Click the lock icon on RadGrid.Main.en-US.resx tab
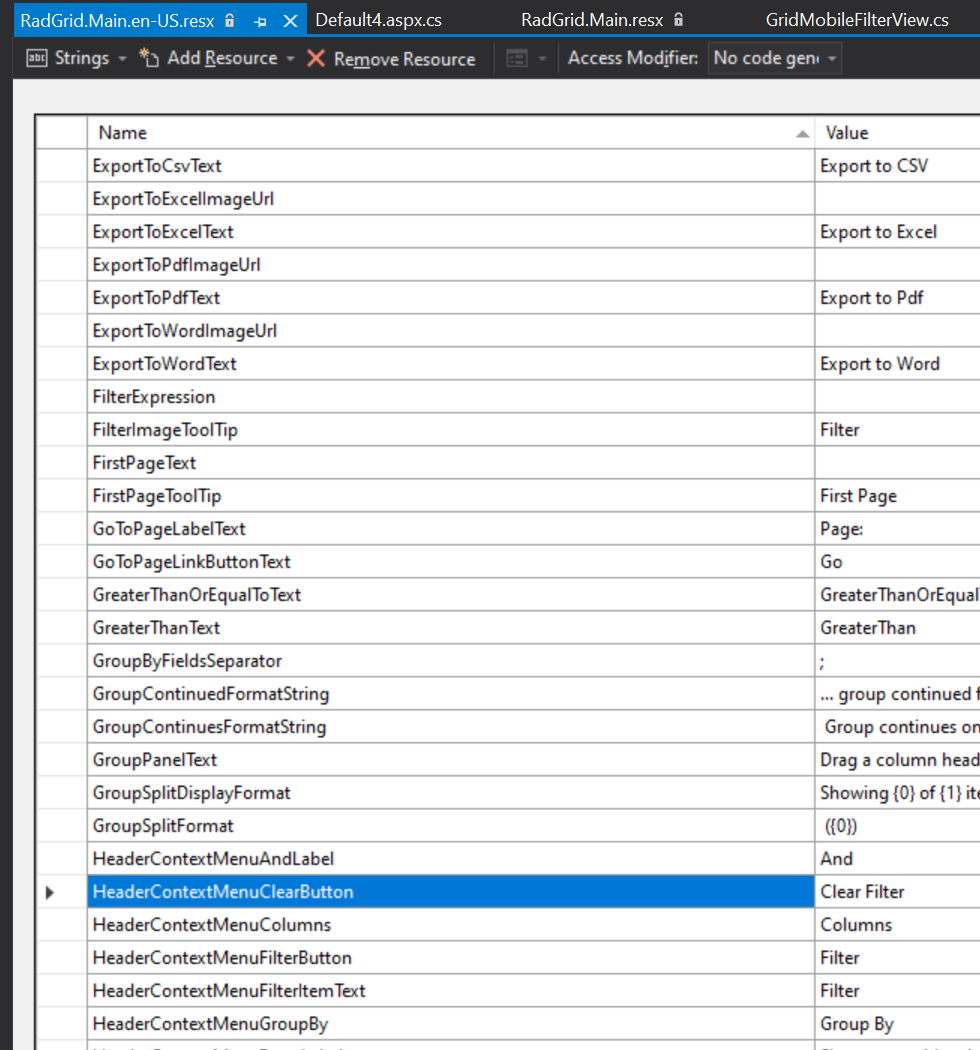 [x=230, y=20]
